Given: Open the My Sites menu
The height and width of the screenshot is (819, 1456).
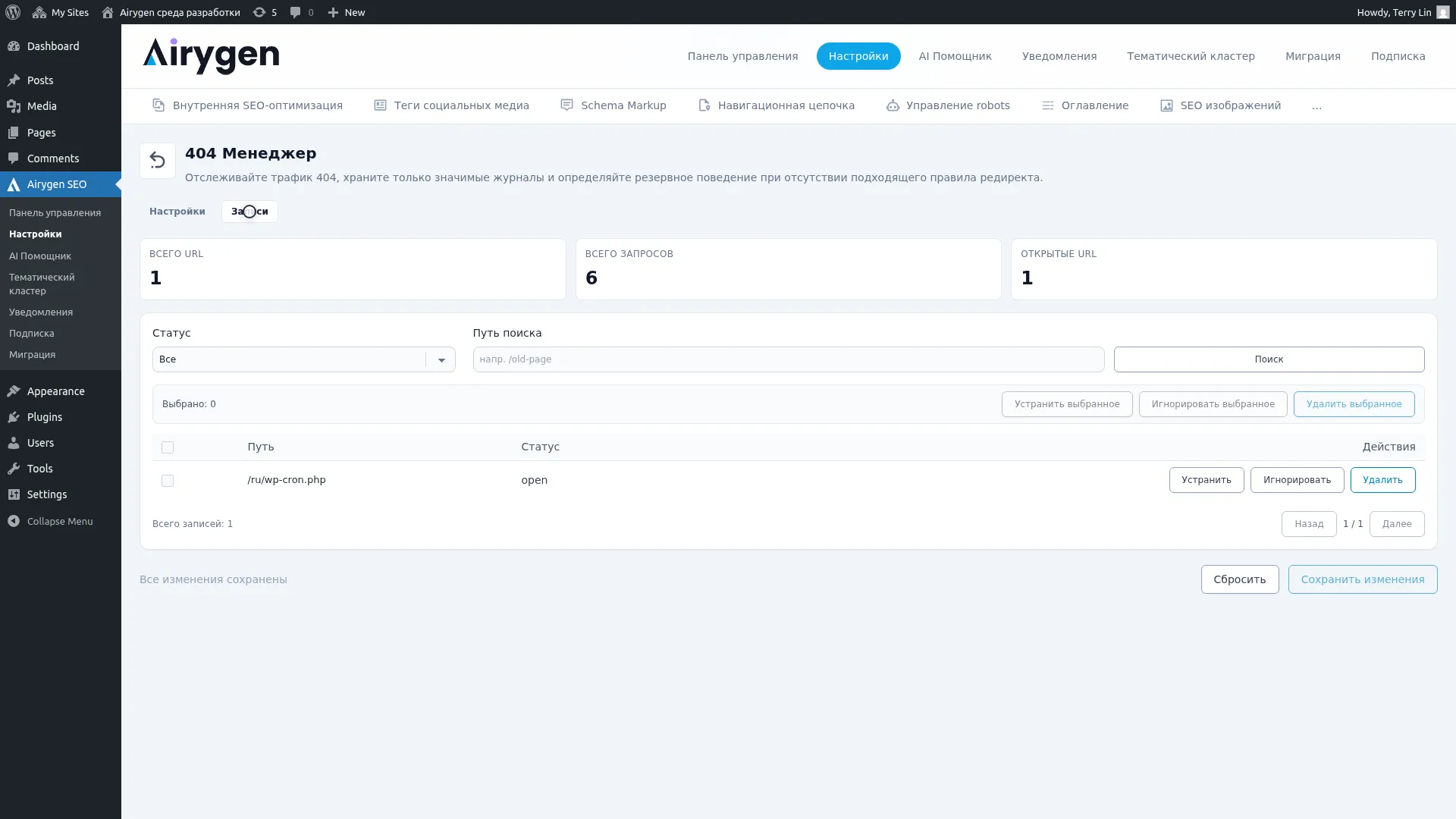Looking at the screenshot, I should click(61, 12).
